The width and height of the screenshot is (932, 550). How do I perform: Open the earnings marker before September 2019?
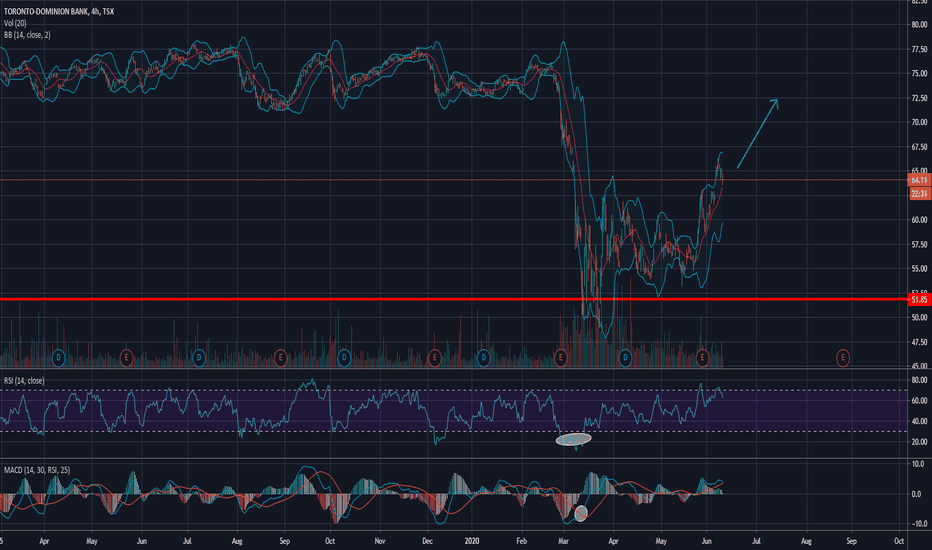[280, 358]
